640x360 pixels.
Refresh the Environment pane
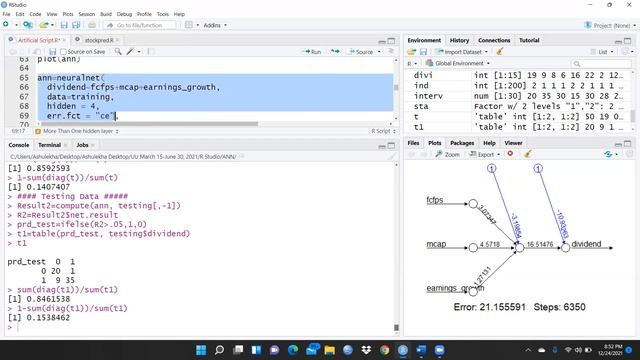(624, 51)
